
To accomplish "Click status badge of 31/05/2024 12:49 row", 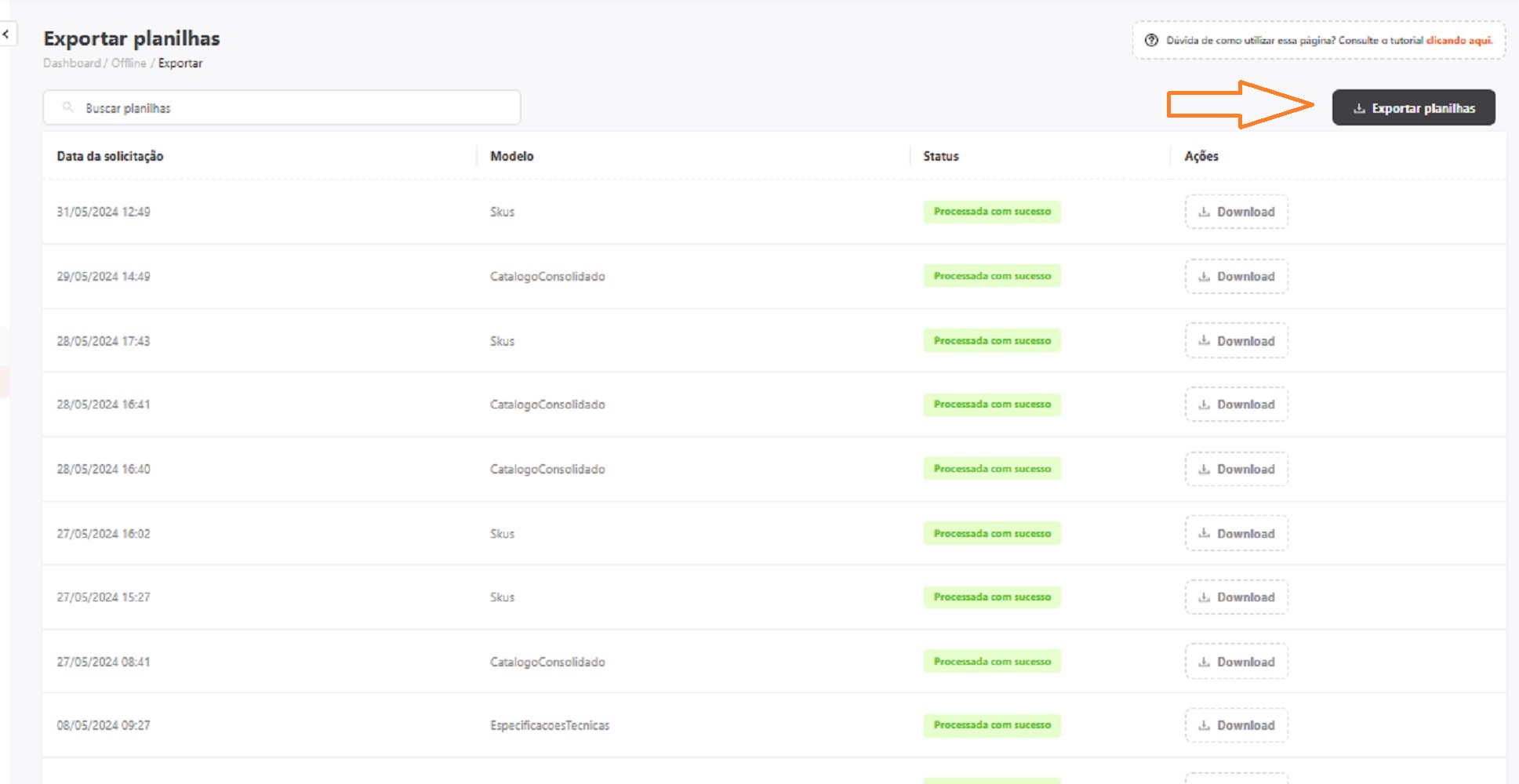I will [992, 212].
